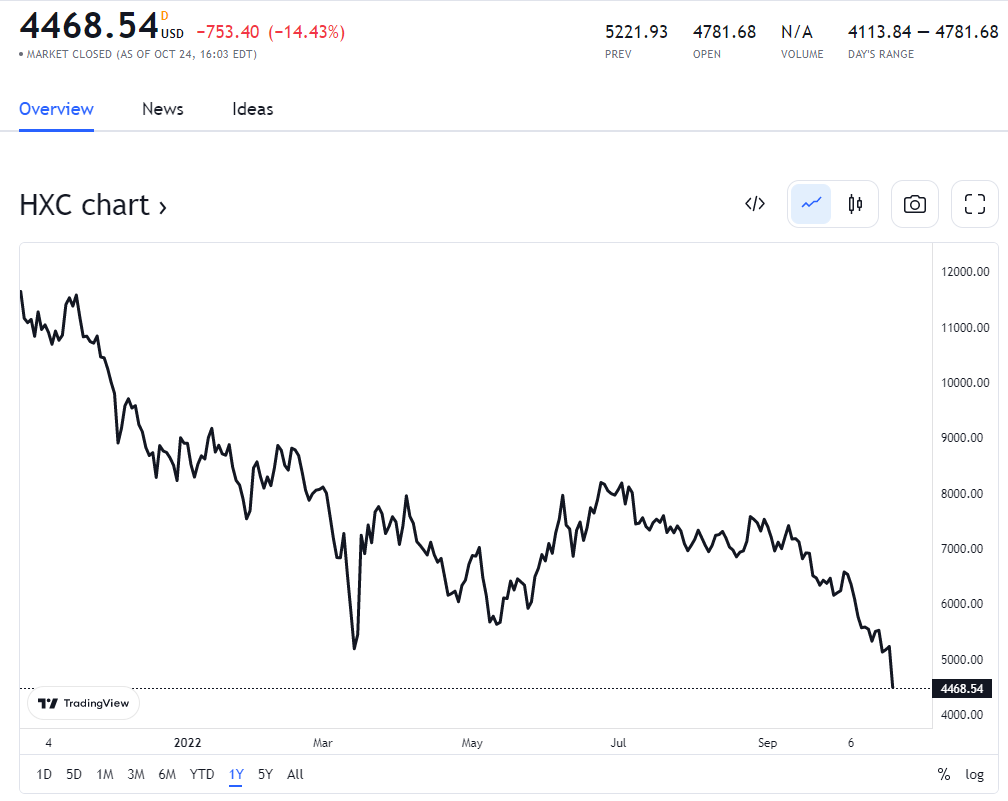The height and width of the screenshot is (801, 1008).
Task: Toggle percent scale on chart
Action: click(x=943, y=774)
